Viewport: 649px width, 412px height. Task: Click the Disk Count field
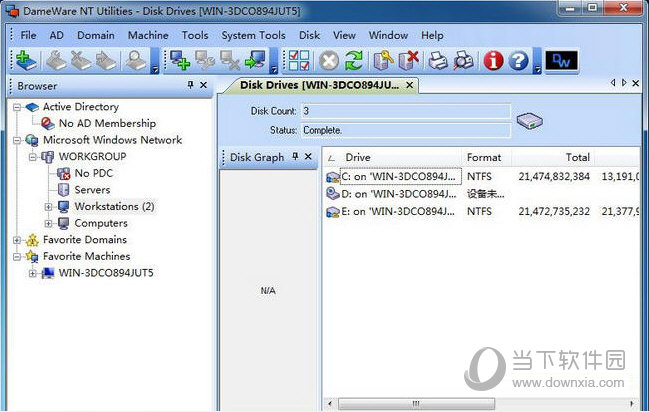tap(406, 111)
